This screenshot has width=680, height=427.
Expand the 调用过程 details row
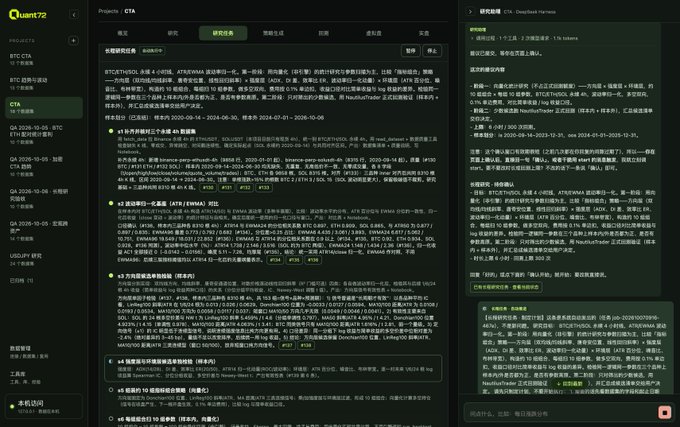click(x=524, y=38)
